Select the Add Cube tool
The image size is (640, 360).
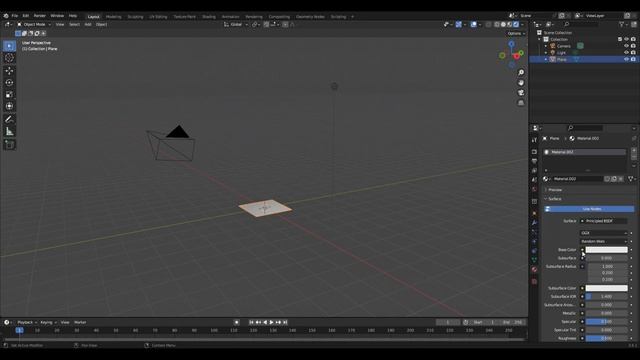pos(9,144)
